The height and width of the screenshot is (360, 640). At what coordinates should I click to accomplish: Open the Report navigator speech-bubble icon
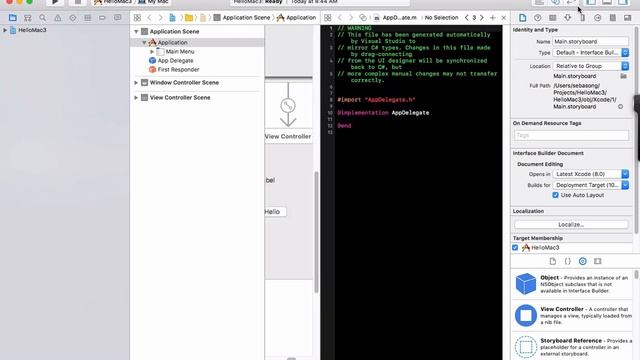pos(118,18)
